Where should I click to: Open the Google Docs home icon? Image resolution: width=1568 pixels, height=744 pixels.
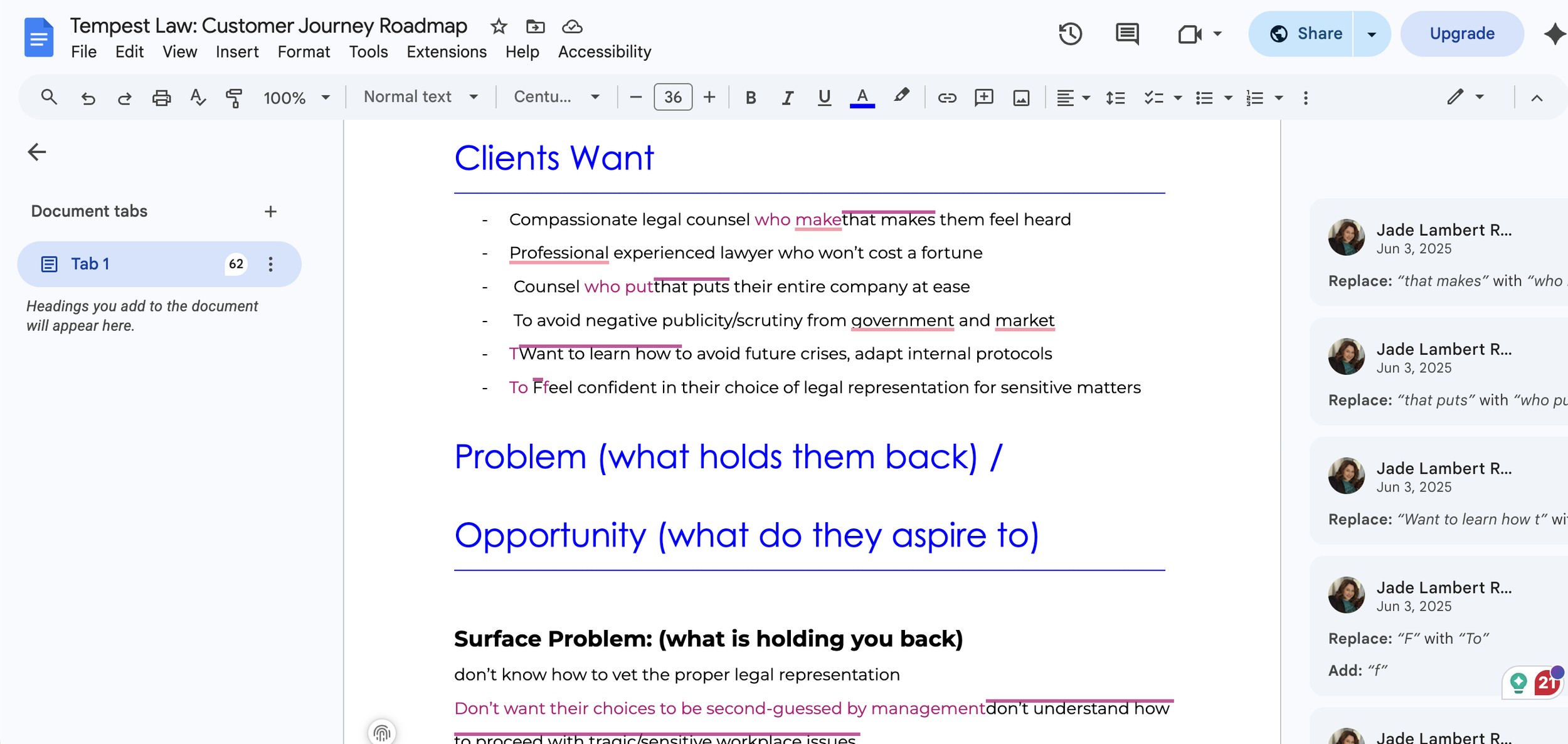[x=39, y=38]
